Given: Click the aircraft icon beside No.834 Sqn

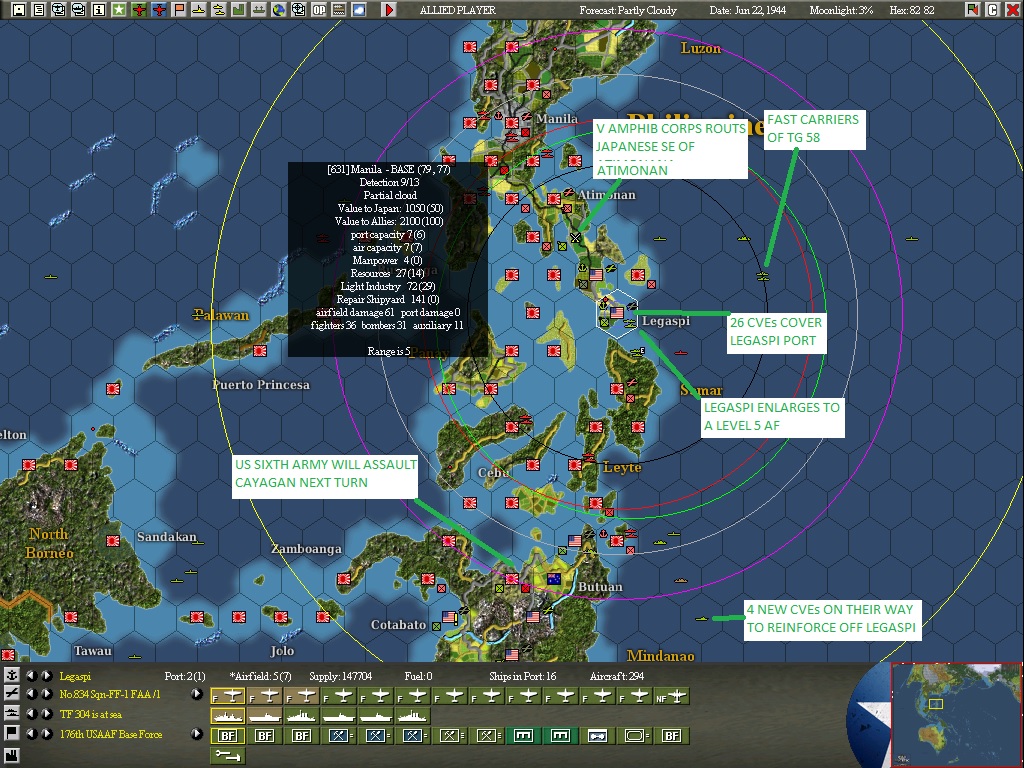Looking at the screenshot, I should click(11, 694).
